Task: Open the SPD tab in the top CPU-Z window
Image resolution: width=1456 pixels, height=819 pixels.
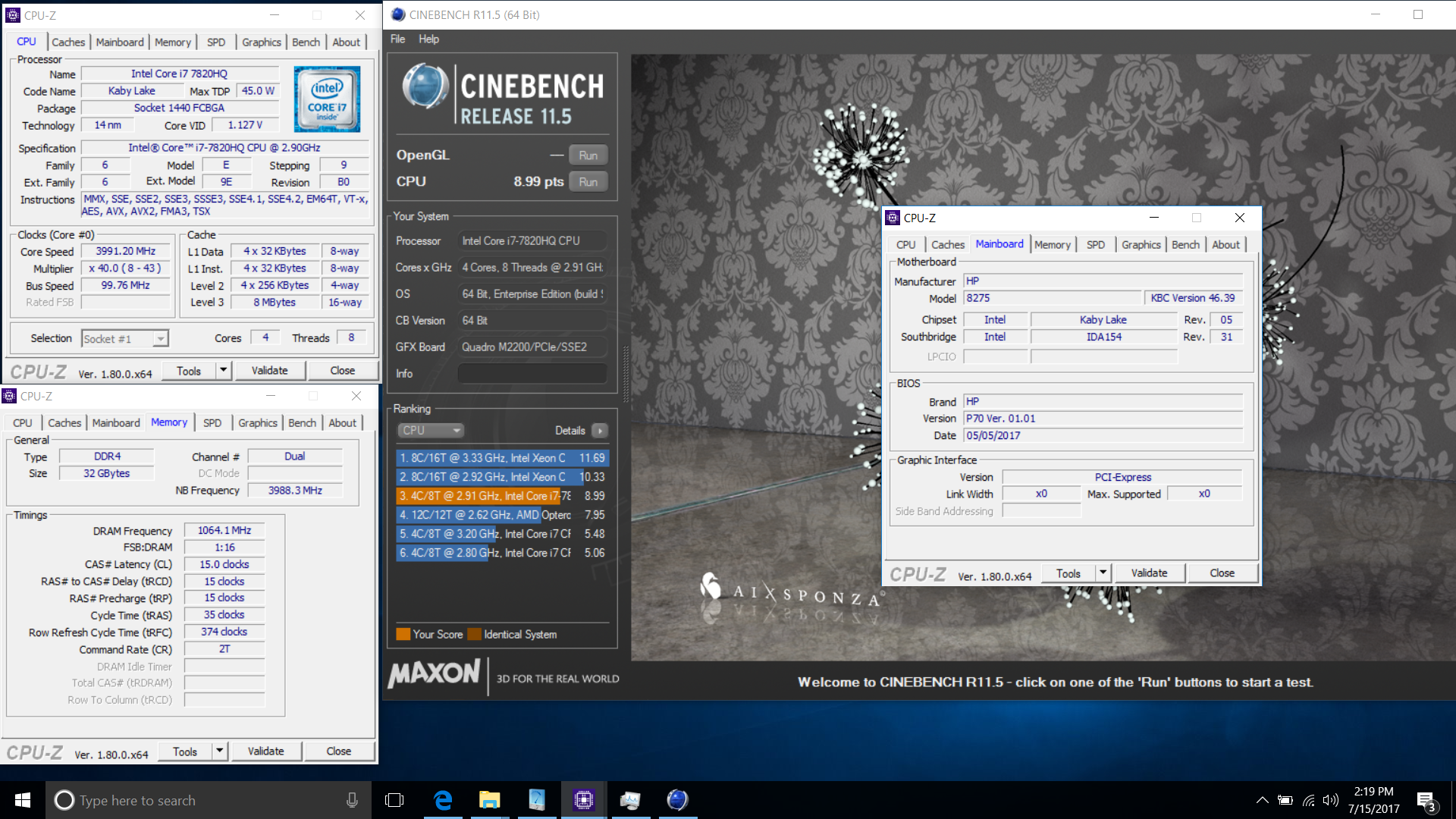Action: tap(216, 42)
